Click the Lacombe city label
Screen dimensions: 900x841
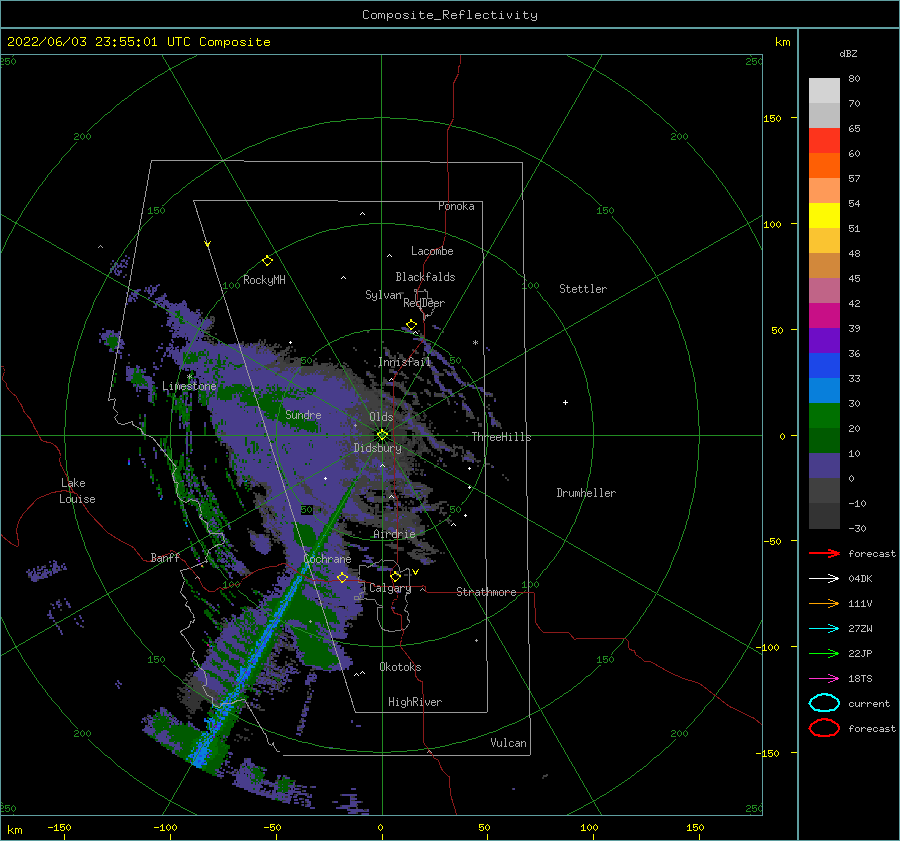(432, 251)
